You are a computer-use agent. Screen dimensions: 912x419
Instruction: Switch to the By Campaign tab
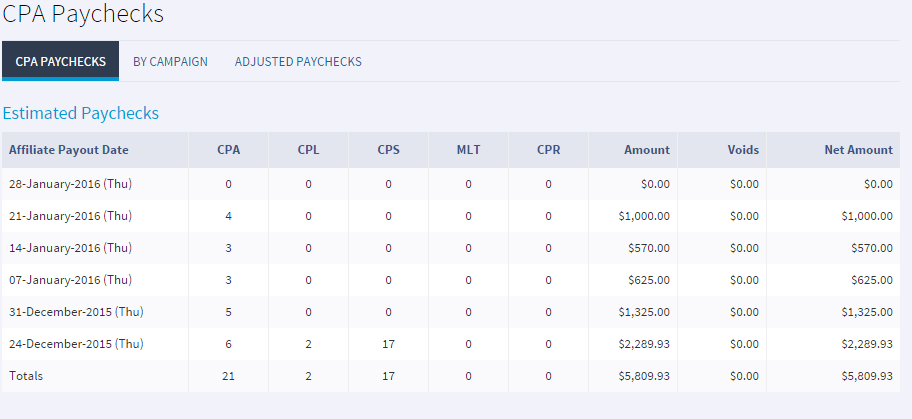(x=170, y=61)
